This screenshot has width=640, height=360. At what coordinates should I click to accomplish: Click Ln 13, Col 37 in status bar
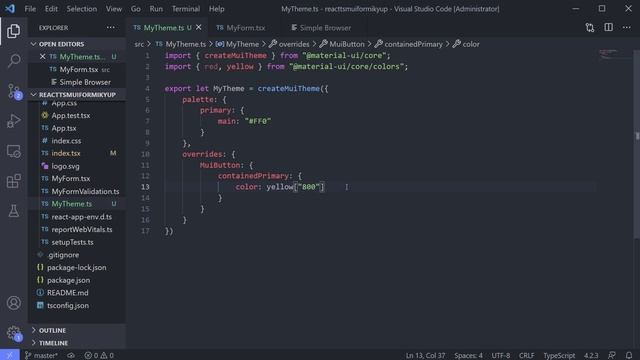tap(425, 356)
